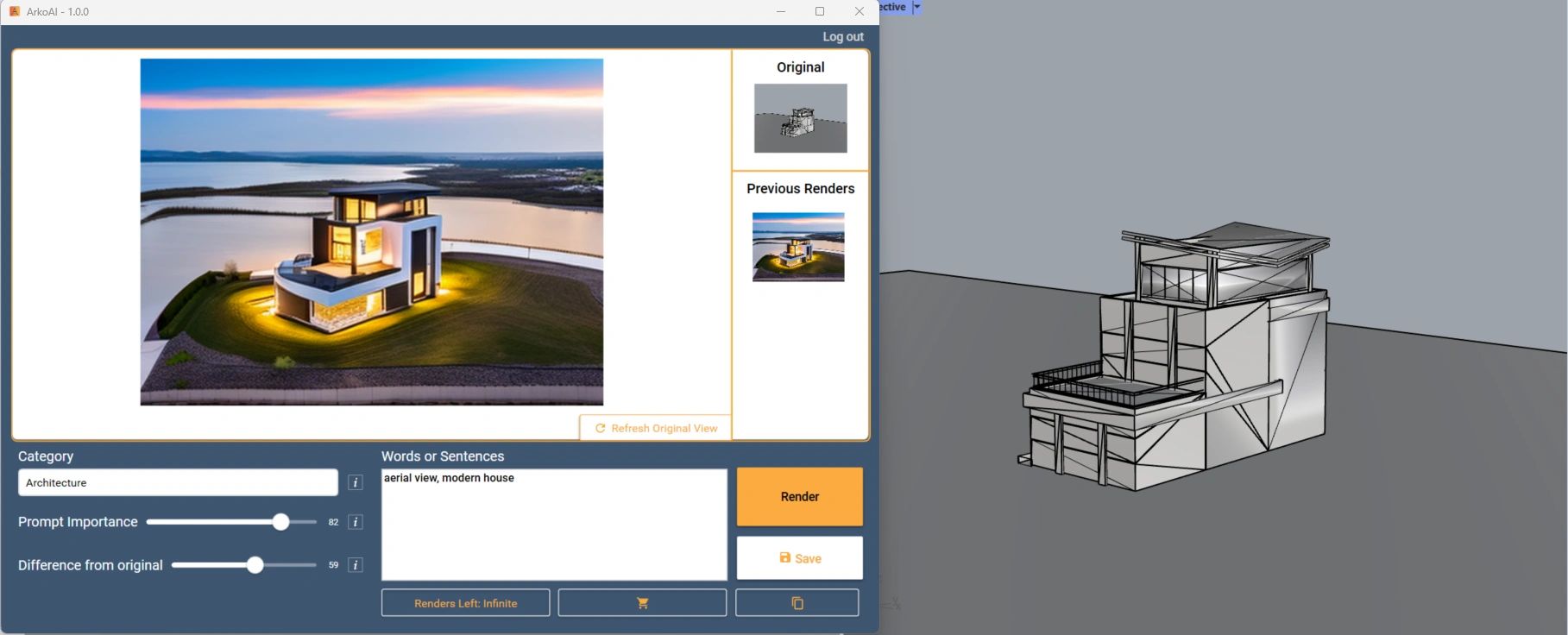Screen dimensions: 1568x635
Task: Open the Architecture category dropdown
Action: pyautogui.click(x=178, y=483)
